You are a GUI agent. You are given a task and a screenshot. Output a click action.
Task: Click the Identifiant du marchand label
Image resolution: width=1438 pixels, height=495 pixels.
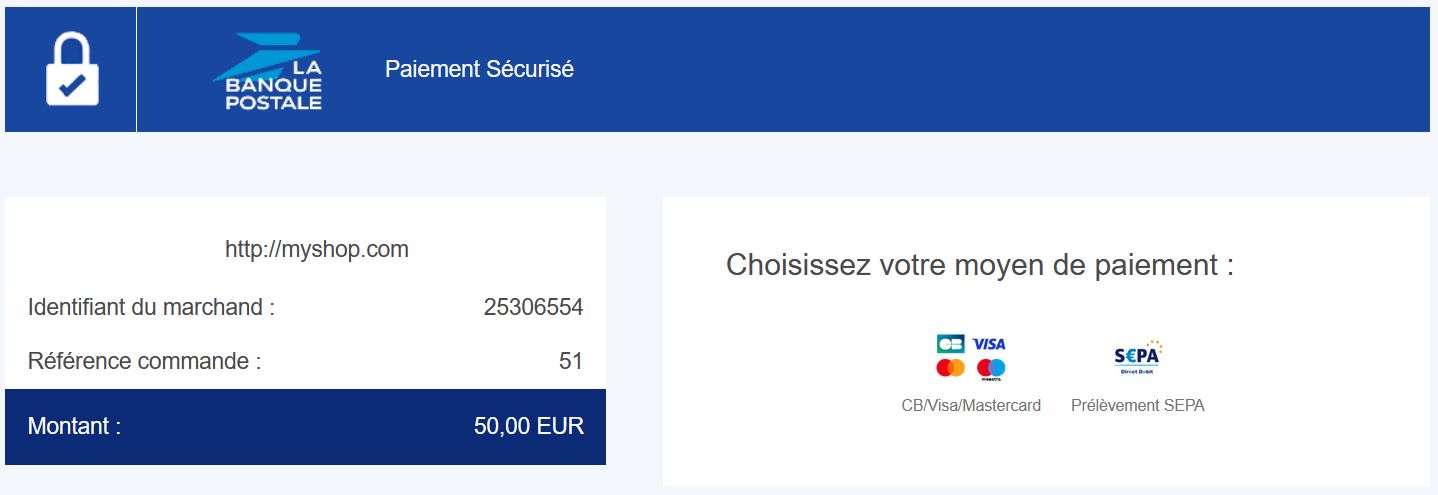tap(151, 307)
